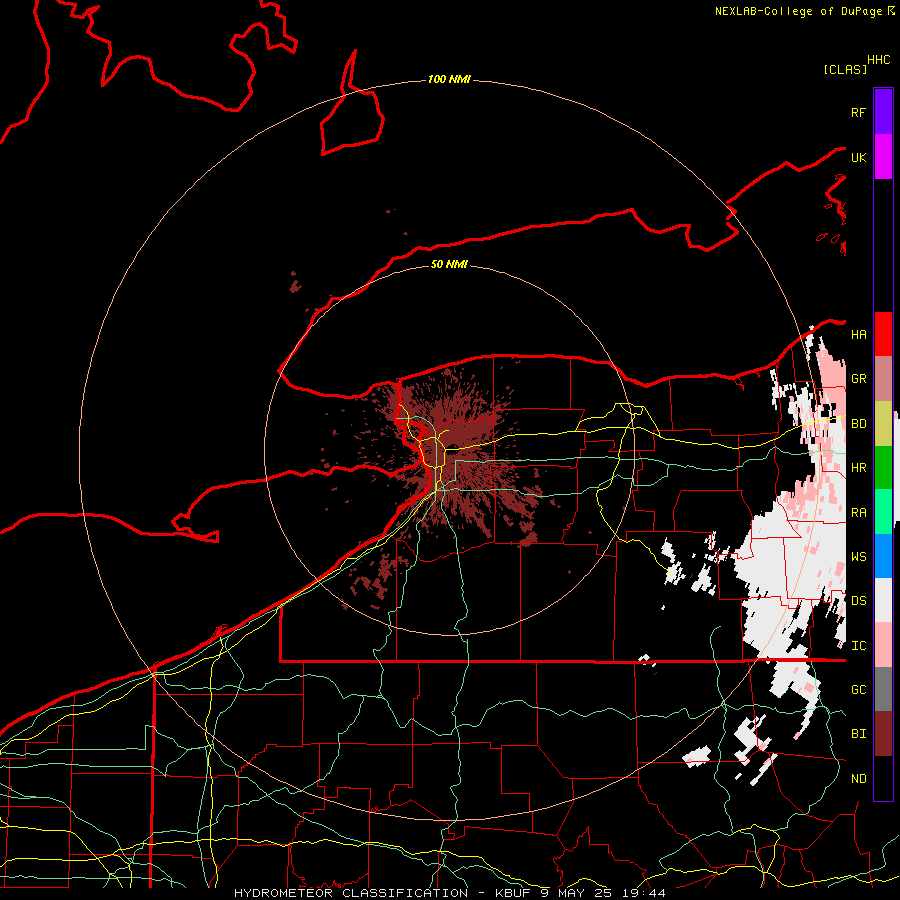This screenshot has height=900, width=900.
Task: Click the '9 MAY 25' date stamp
Action: 576,893
